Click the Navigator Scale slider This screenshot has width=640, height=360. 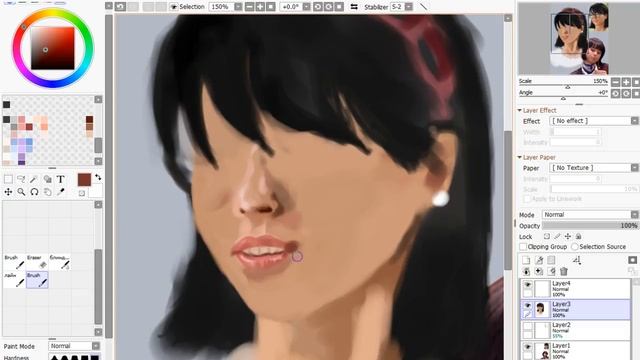(563, 84)
